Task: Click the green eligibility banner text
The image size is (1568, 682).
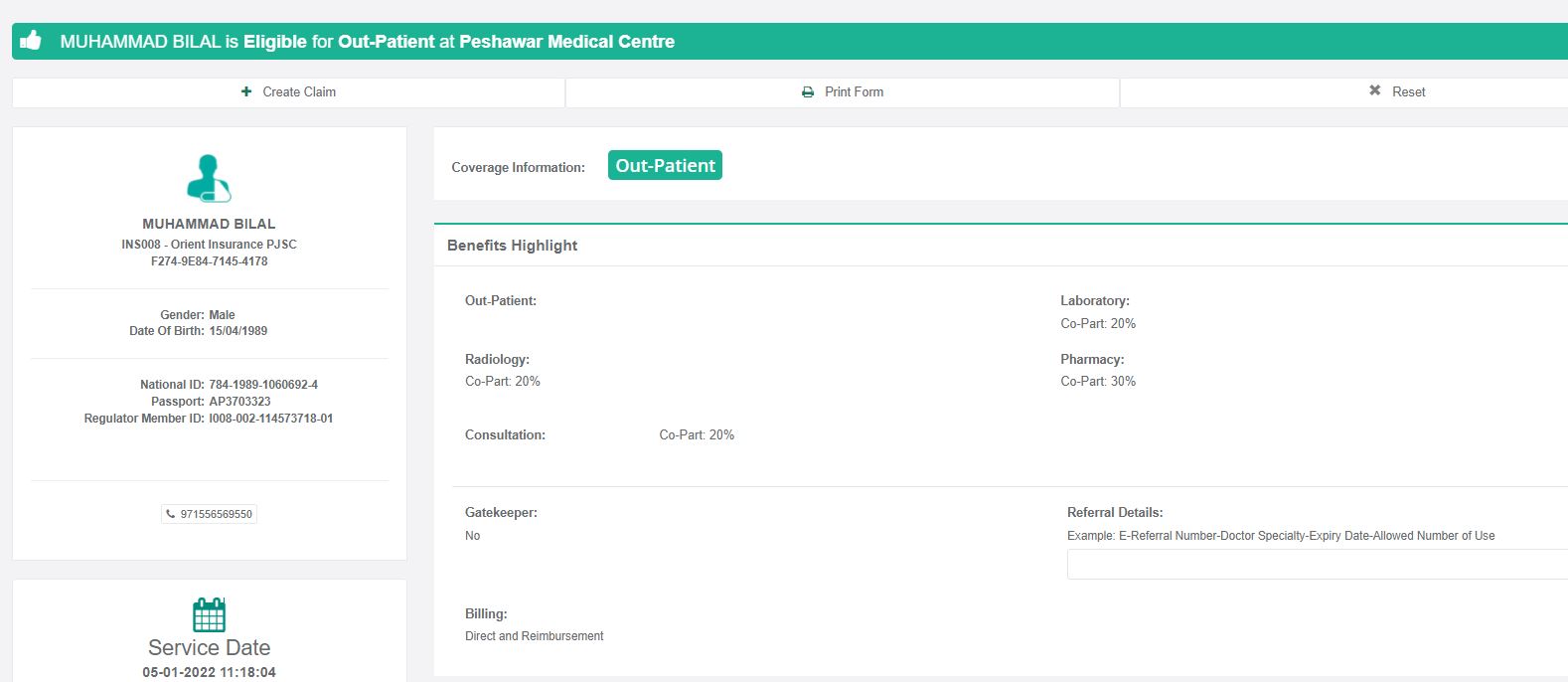Action: pyautogui.click(x=367, y=42)
